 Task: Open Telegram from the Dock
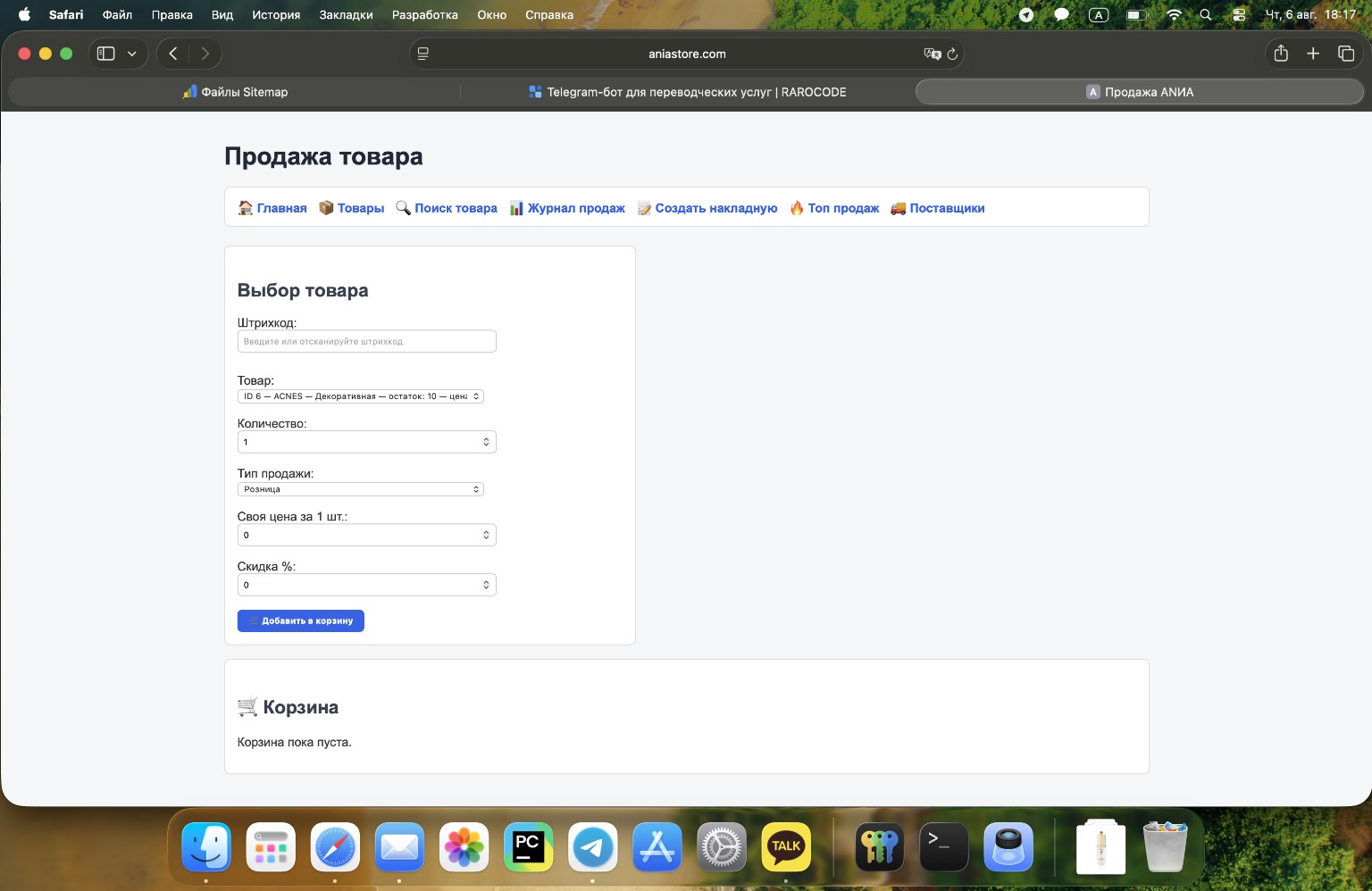pyautogui.click(x=593, y=846)
